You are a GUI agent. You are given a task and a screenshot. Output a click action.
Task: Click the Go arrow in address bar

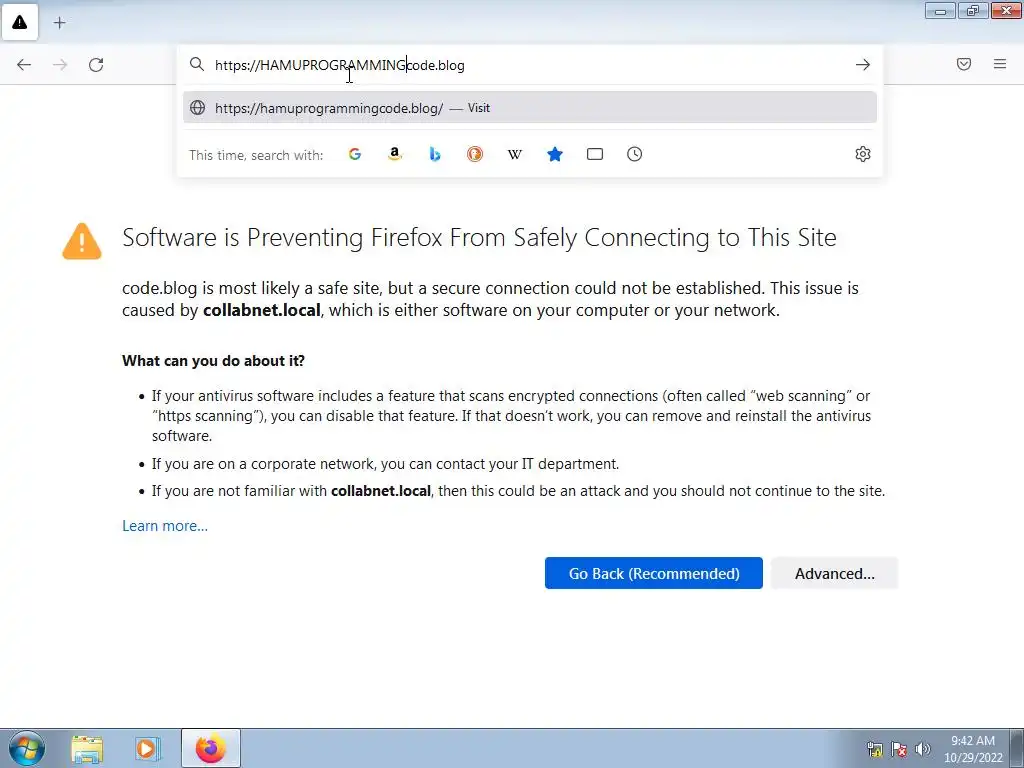tap(863, 65)
